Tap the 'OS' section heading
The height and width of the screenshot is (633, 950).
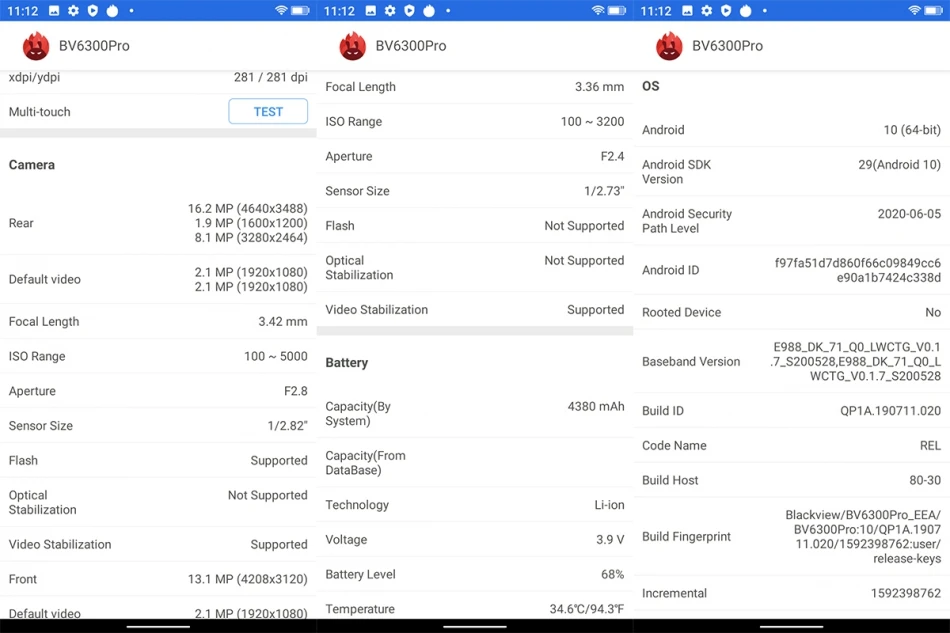click(651, 86)
